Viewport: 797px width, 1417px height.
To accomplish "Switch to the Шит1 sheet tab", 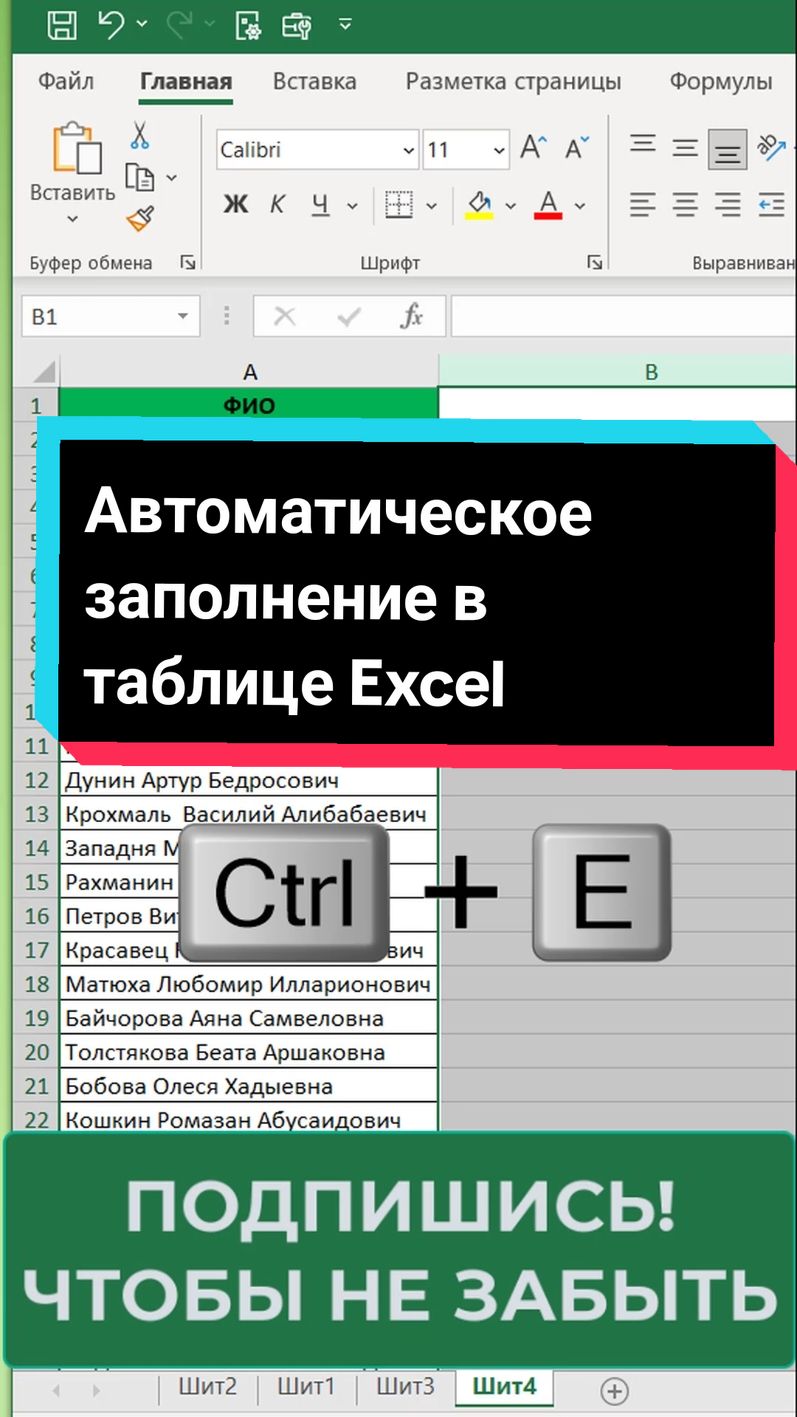I will 306,1387.
